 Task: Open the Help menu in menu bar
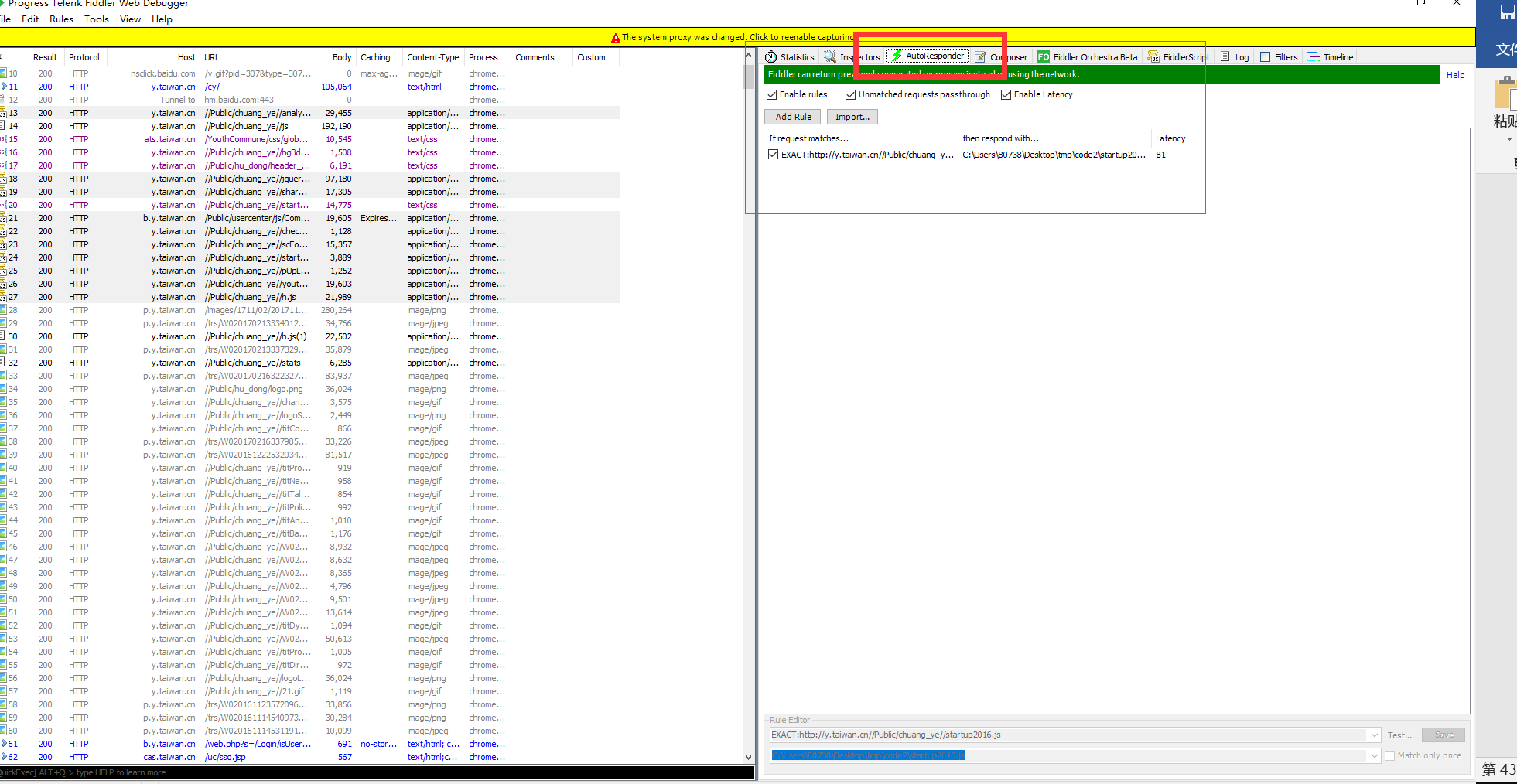pyautogui.click(x=162, y=19)
